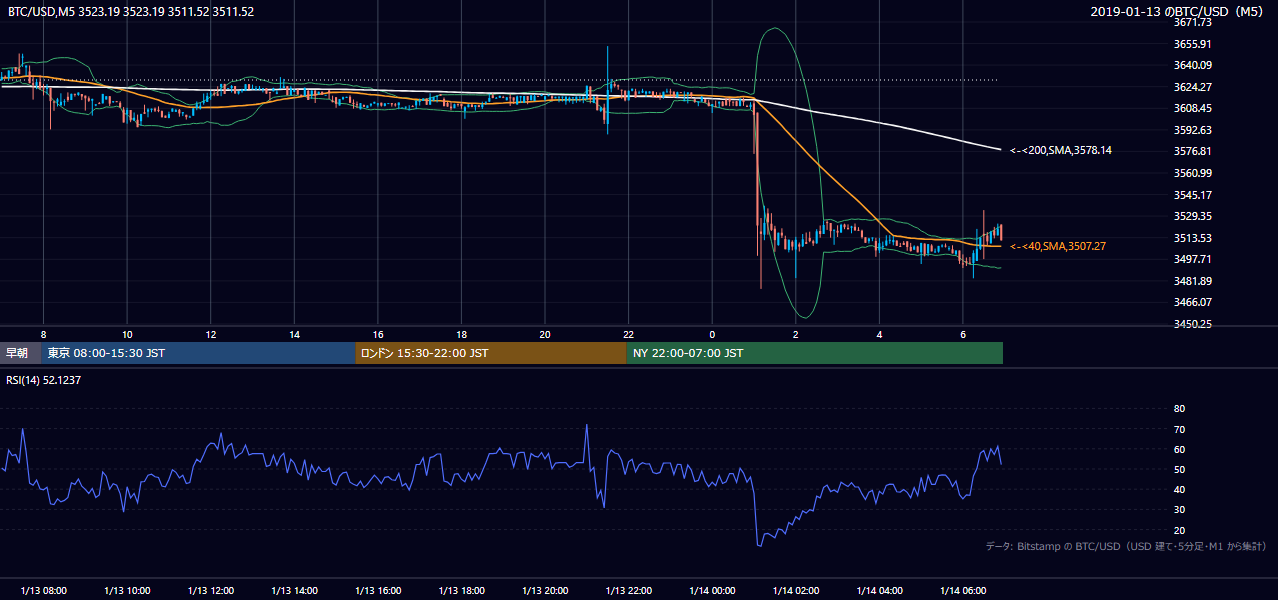The image size is (1278, 600).
Task: Click the 1/13 18:00 bottom time label
Action: pyautogui.click(x=461, y=590)
